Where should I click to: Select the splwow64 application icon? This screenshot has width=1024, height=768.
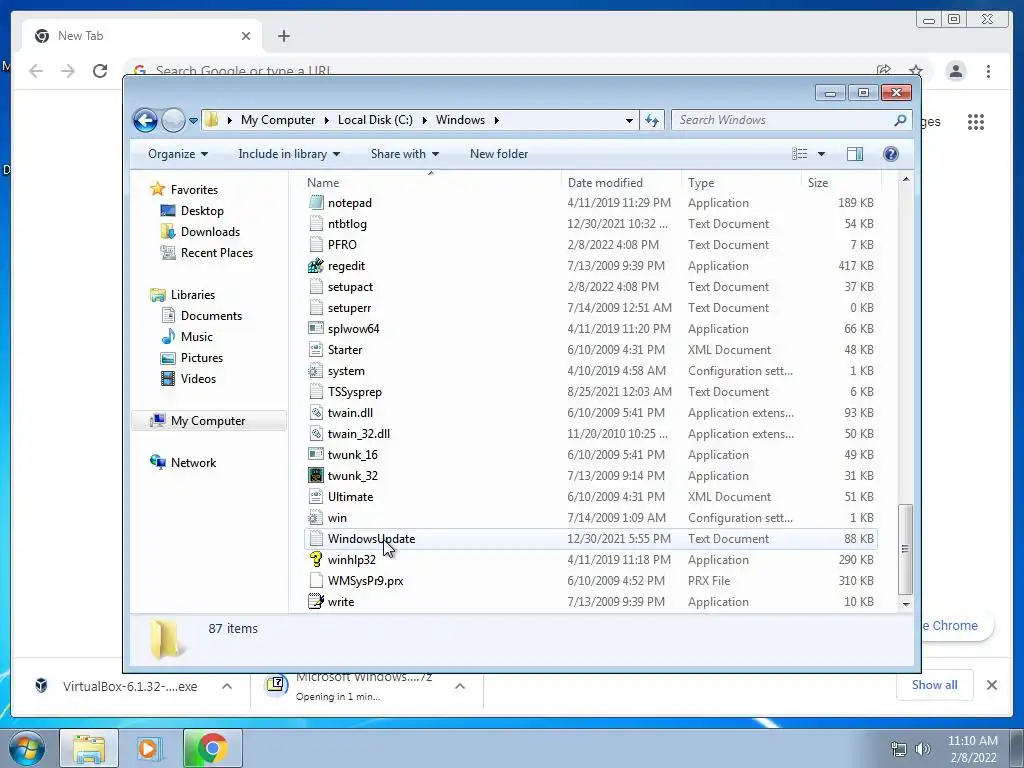(x=316, y=328)
